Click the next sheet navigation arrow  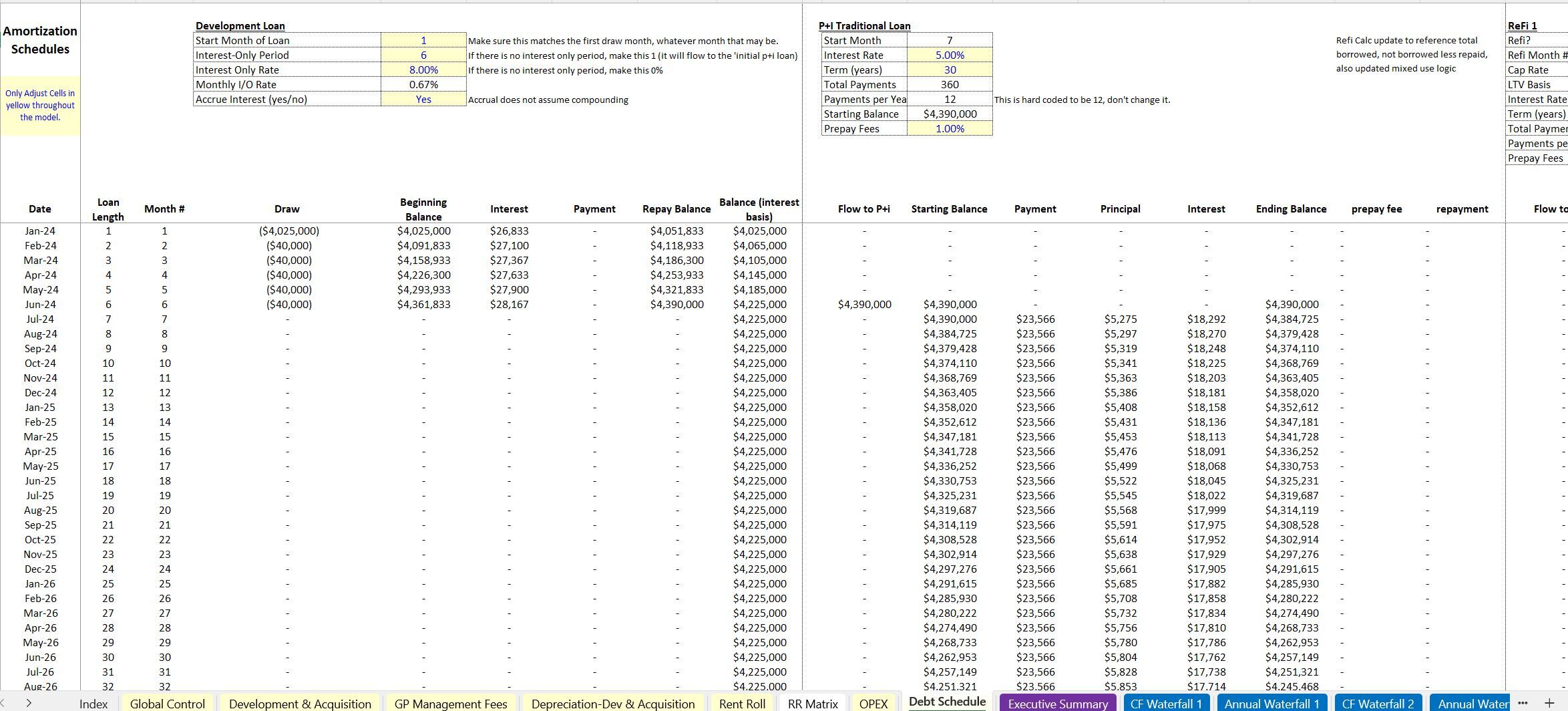pyautogui.click(x=29, y=703)
